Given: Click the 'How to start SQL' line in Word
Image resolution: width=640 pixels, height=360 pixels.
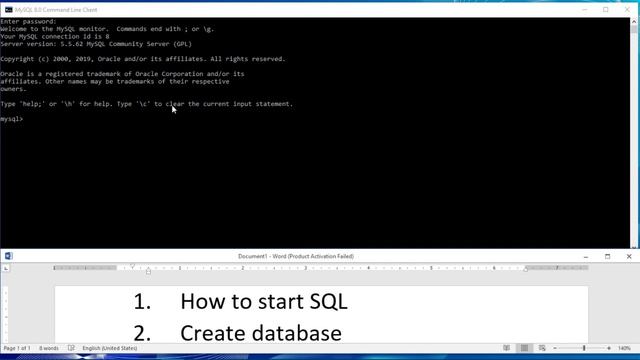Looking at the screenshot, I should pos(264,302).
